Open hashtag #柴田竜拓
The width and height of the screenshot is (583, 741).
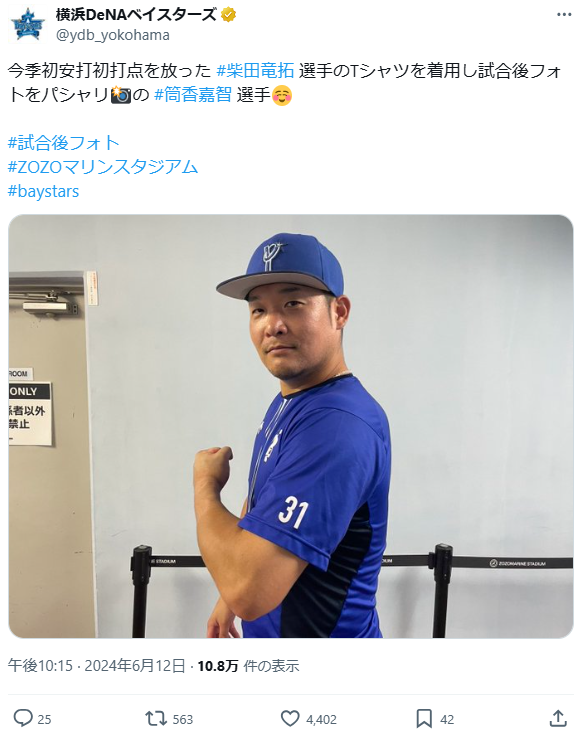tap(255, 71)
